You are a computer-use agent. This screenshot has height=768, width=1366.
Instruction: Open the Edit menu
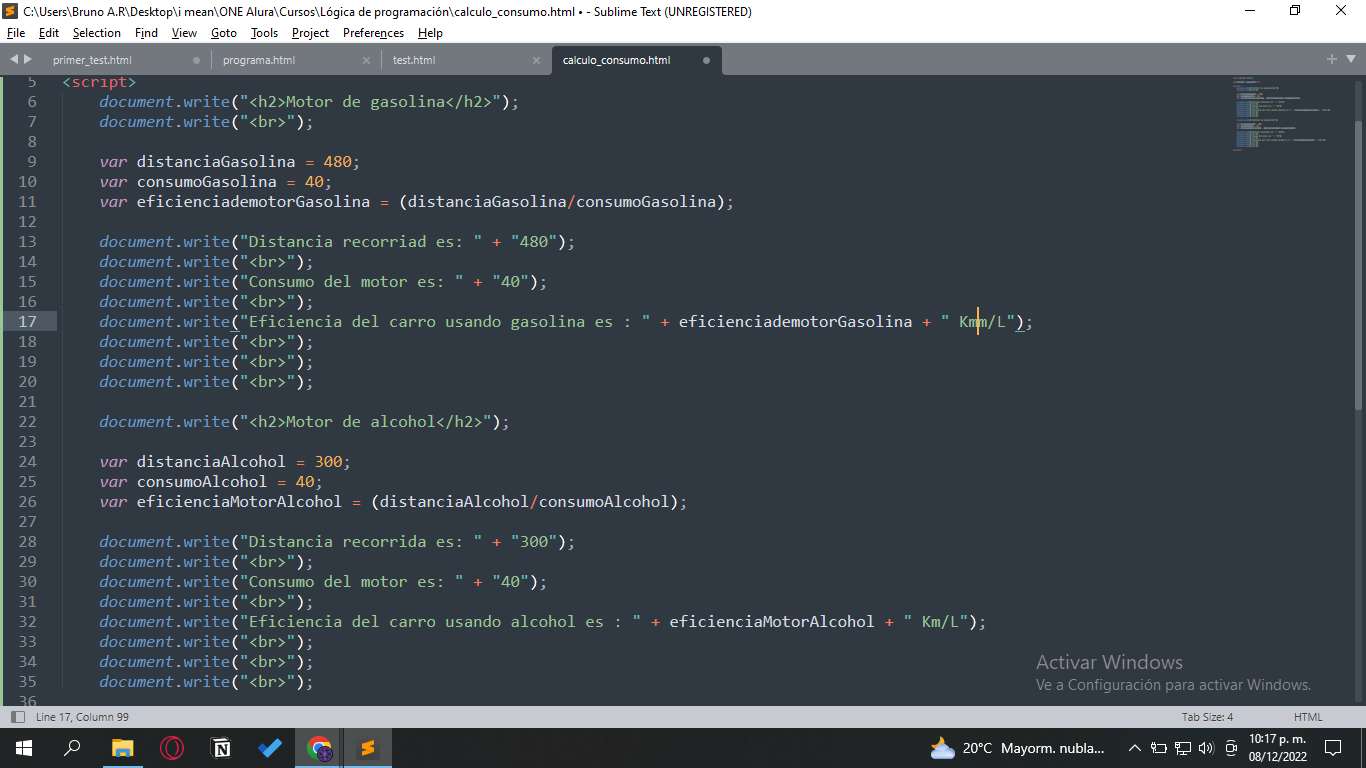coord(49,33)
